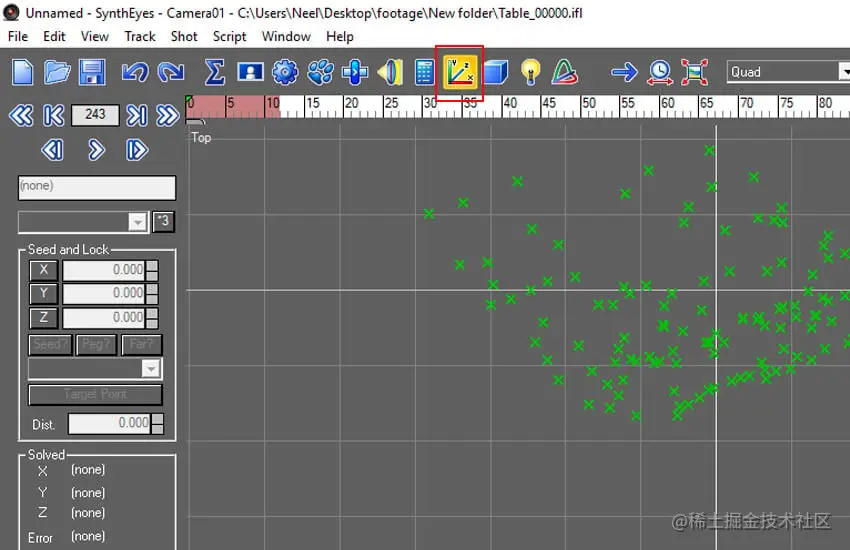
Task: Toggle the Seed? button
Action: (50, 345)
